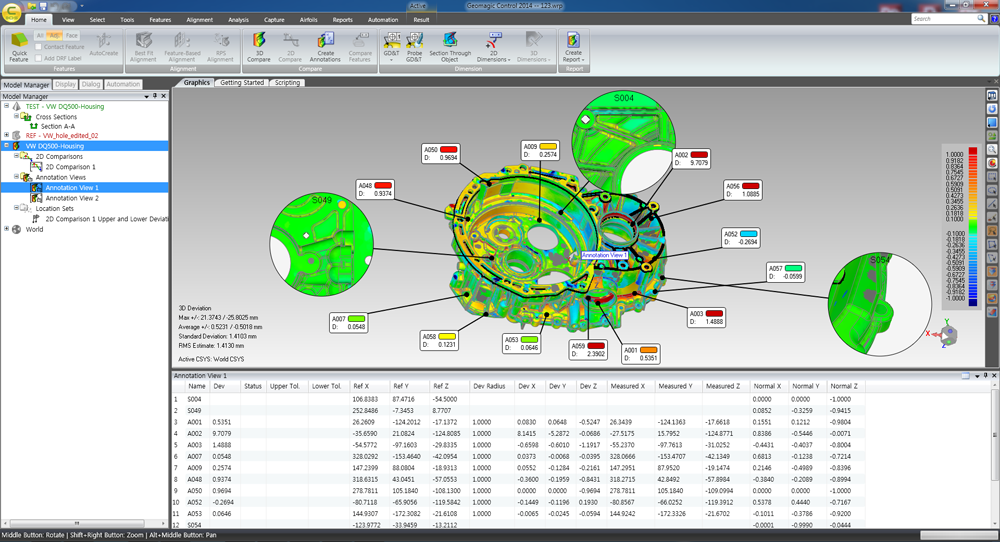Check the Add DRF Label box
This screenshot has width=1000, height=542.
40,59
